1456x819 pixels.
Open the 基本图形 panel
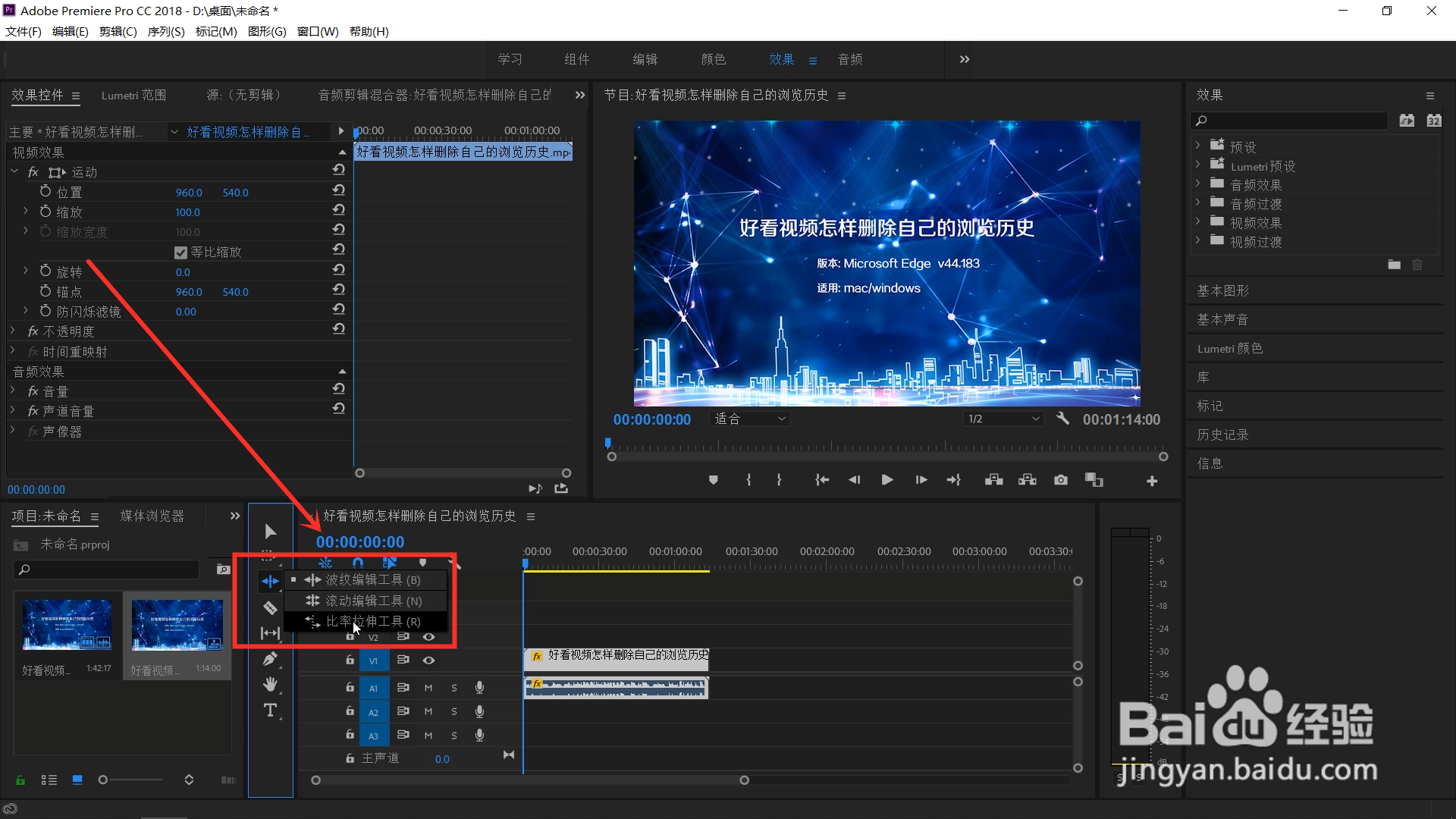[1222, 290]
